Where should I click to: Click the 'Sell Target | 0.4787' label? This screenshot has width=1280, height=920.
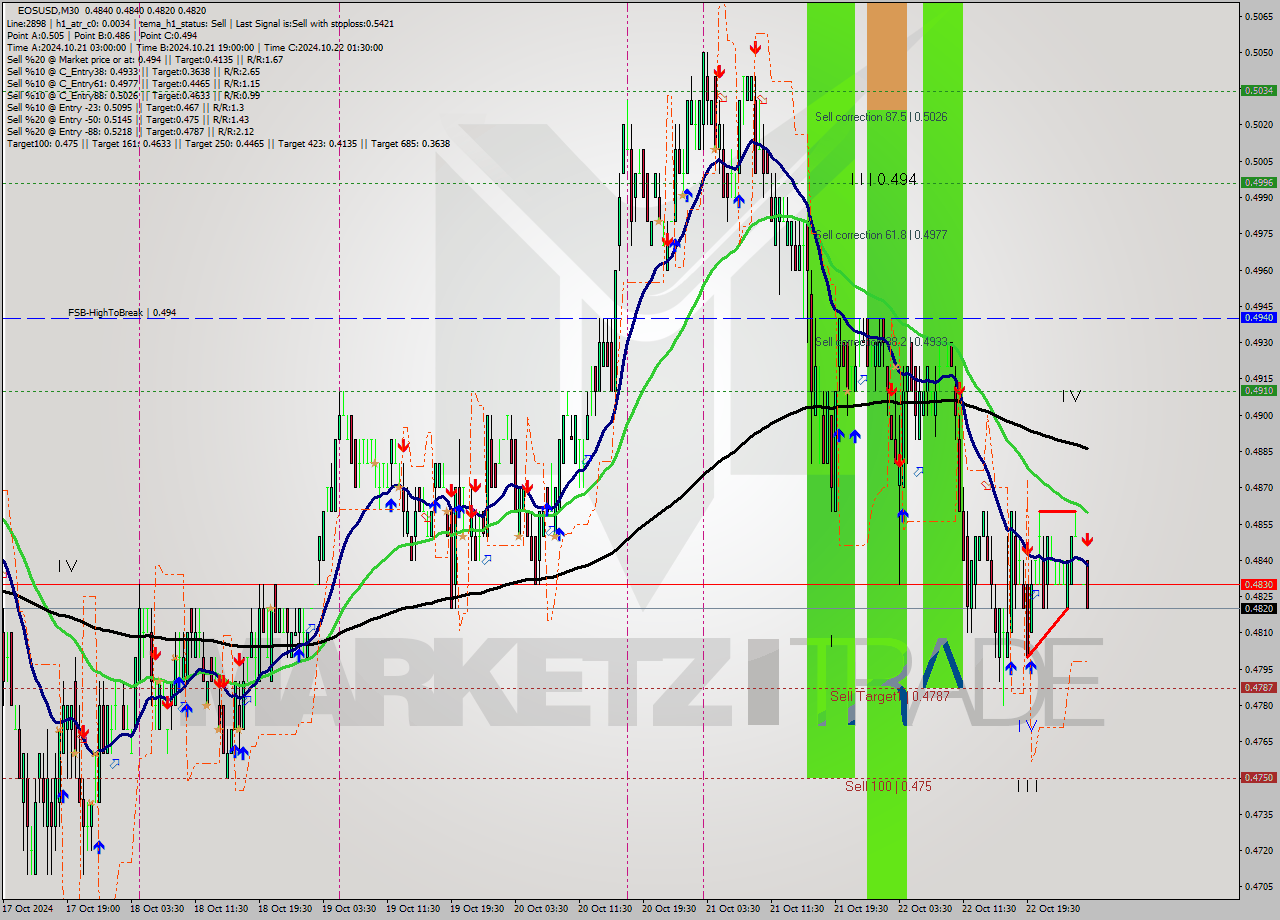[890, 696]
